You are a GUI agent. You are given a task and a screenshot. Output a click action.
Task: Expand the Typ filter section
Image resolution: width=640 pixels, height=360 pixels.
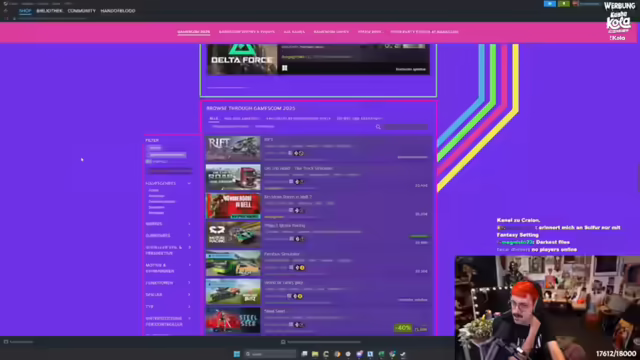pos(189,307)
